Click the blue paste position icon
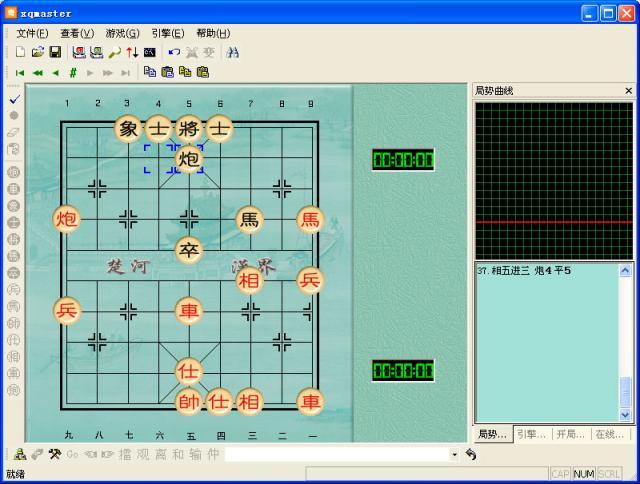This screenshot has height=484, width=640. (x=167, y=72)
